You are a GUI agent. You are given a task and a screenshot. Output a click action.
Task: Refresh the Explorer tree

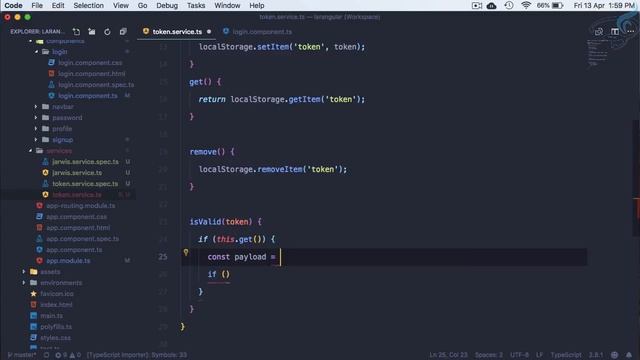click(x=107, y=31)
